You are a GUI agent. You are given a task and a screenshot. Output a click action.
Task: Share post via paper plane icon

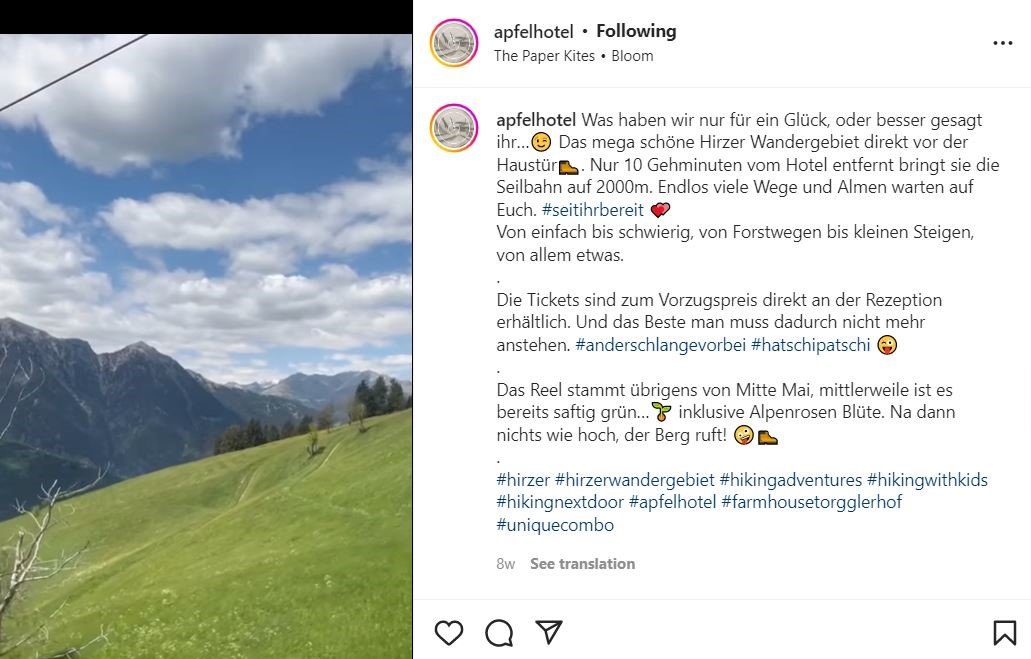pos(549,632)
